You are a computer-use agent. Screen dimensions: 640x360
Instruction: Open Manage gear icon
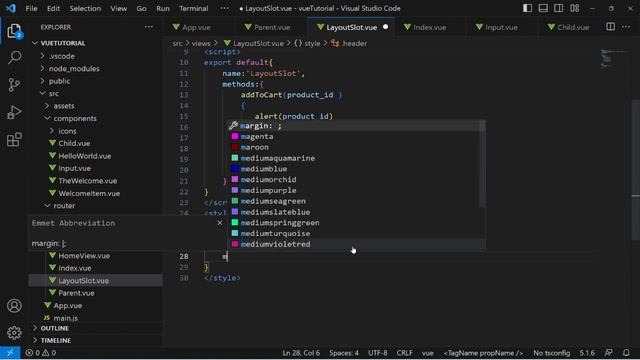pyautogui.click(x=14, y=333)
